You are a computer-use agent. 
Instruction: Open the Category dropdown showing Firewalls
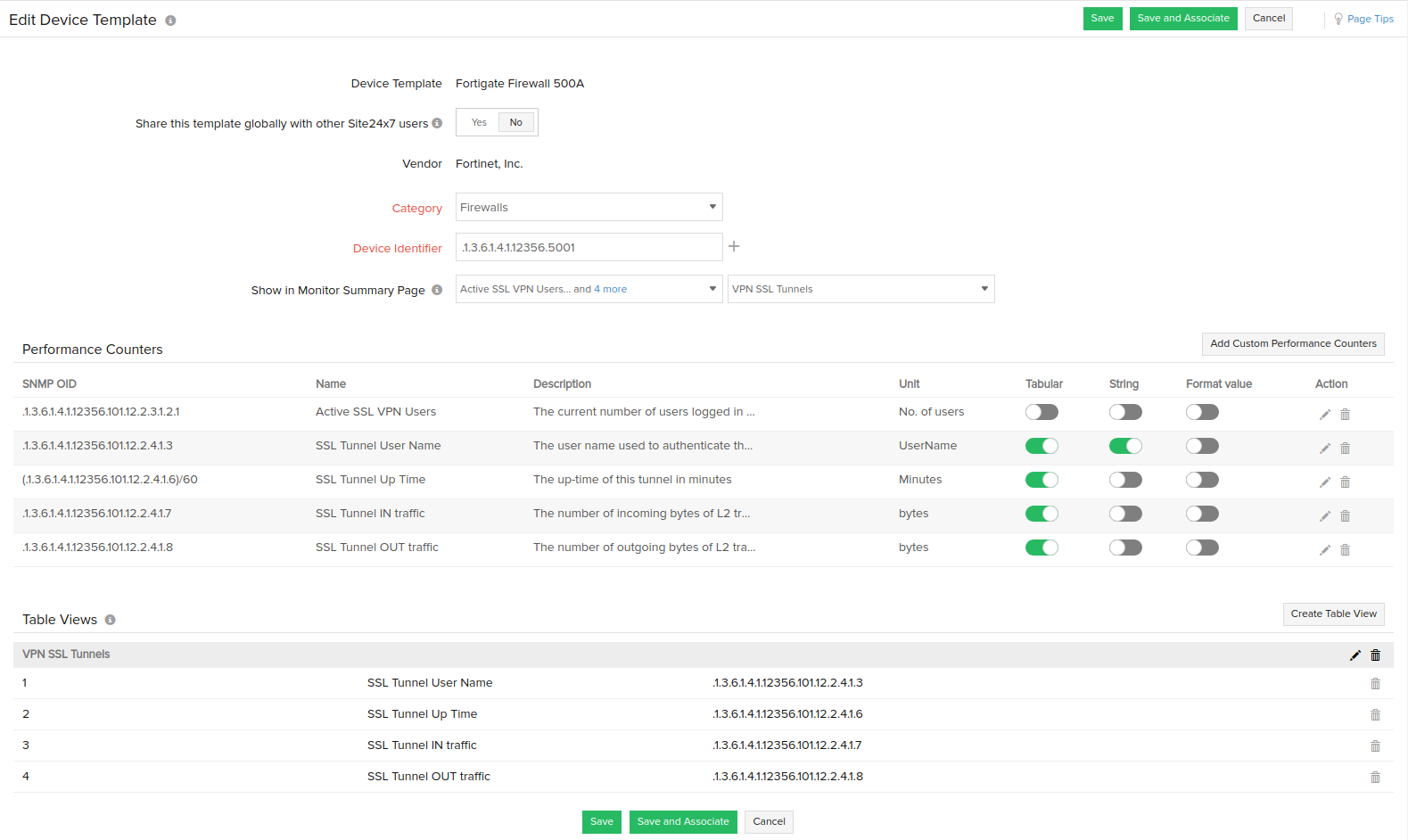589,207
